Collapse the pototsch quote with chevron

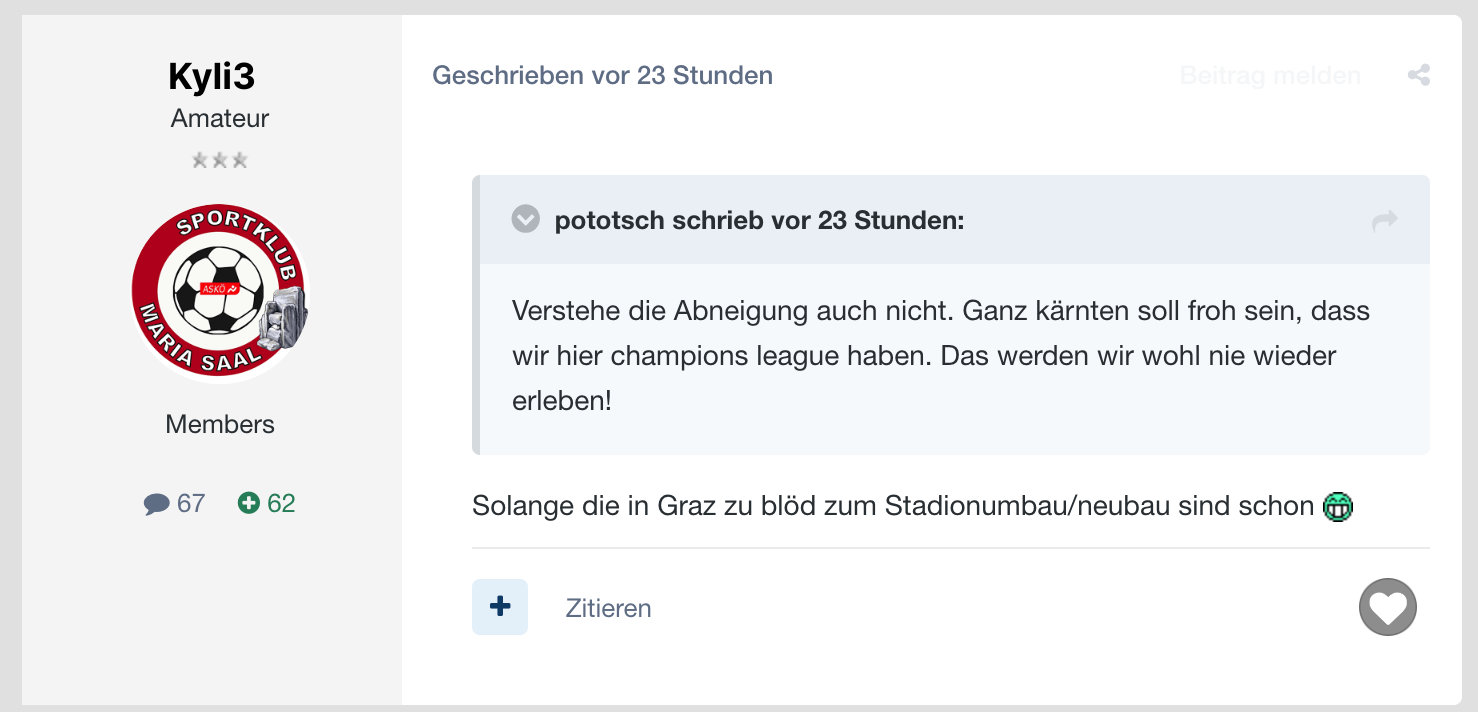[x=526, y=219]
